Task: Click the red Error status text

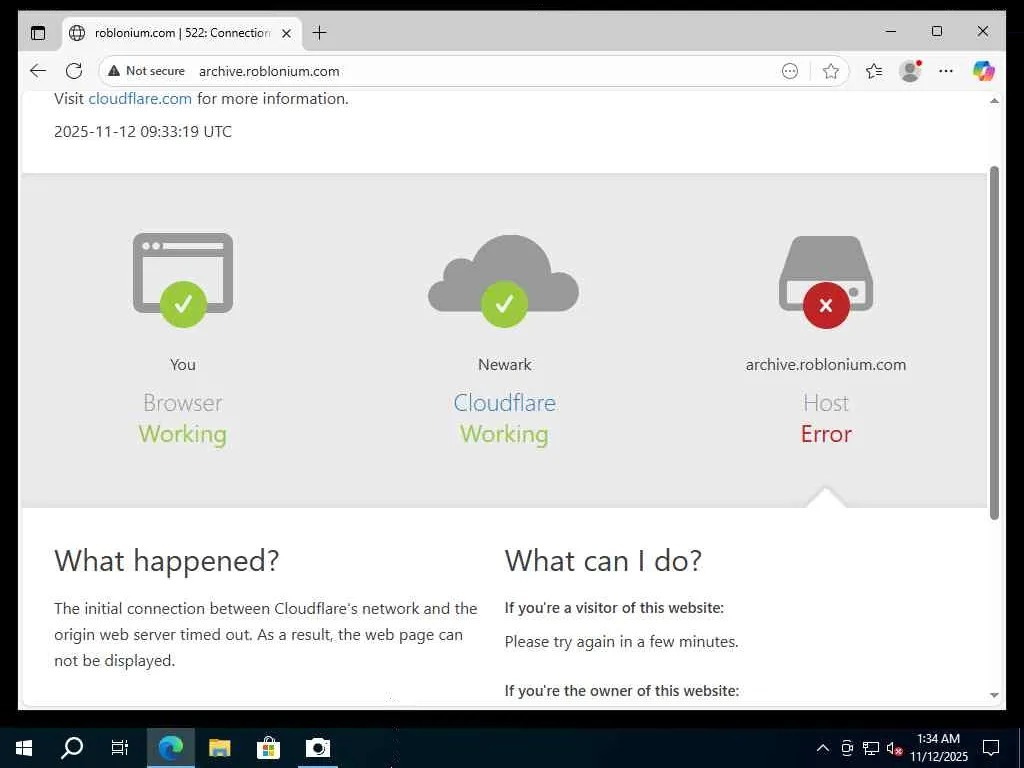Action: click(x=826, y=434)
